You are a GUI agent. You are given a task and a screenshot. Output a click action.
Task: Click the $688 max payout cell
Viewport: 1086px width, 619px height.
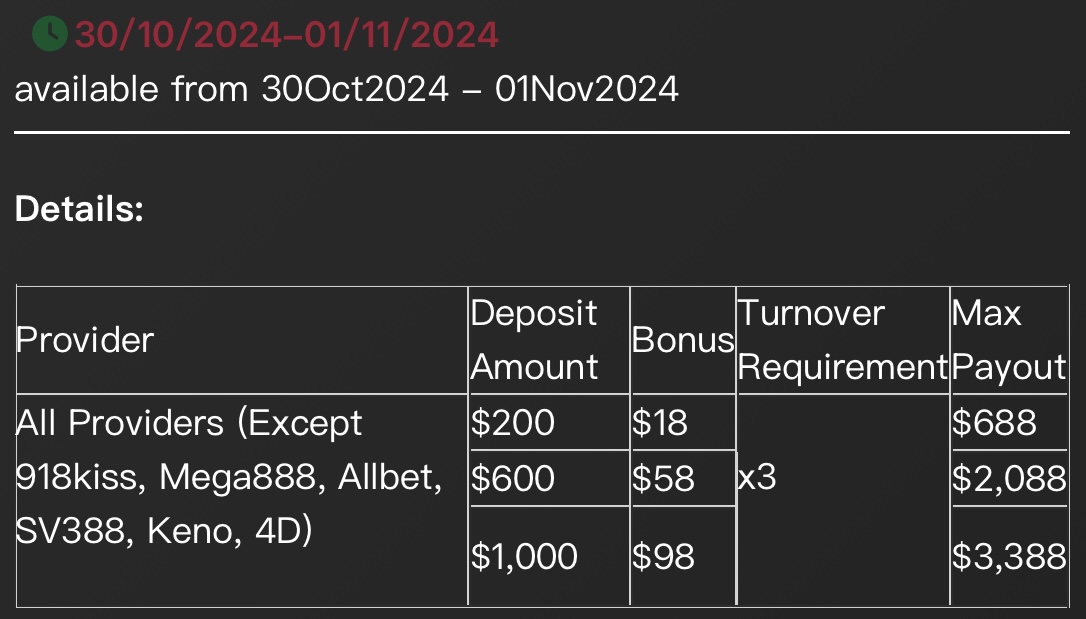[995, 423]
